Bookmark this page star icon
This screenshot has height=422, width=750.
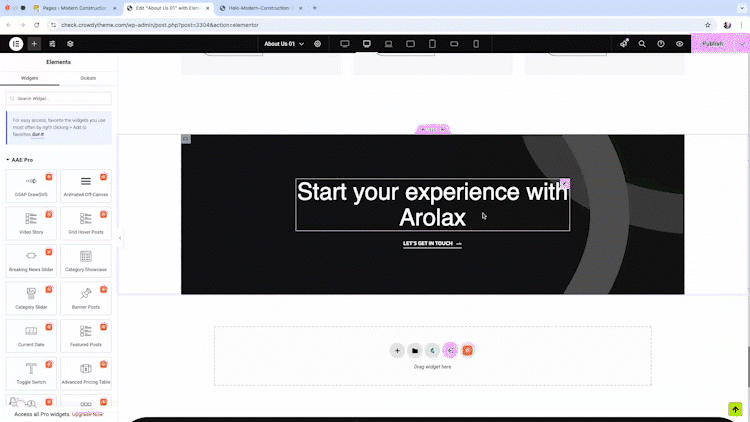pos(708,25)
